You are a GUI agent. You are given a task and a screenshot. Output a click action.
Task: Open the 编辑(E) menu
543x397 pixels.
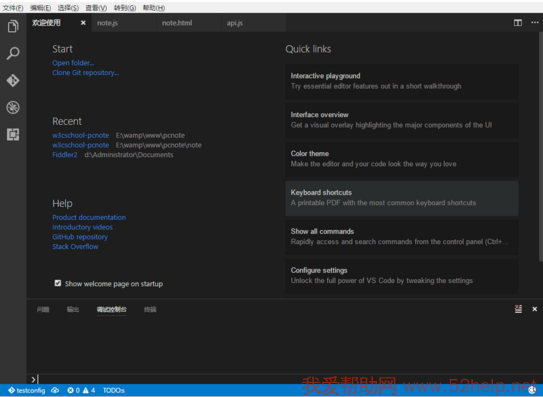(x=41, y=8)
